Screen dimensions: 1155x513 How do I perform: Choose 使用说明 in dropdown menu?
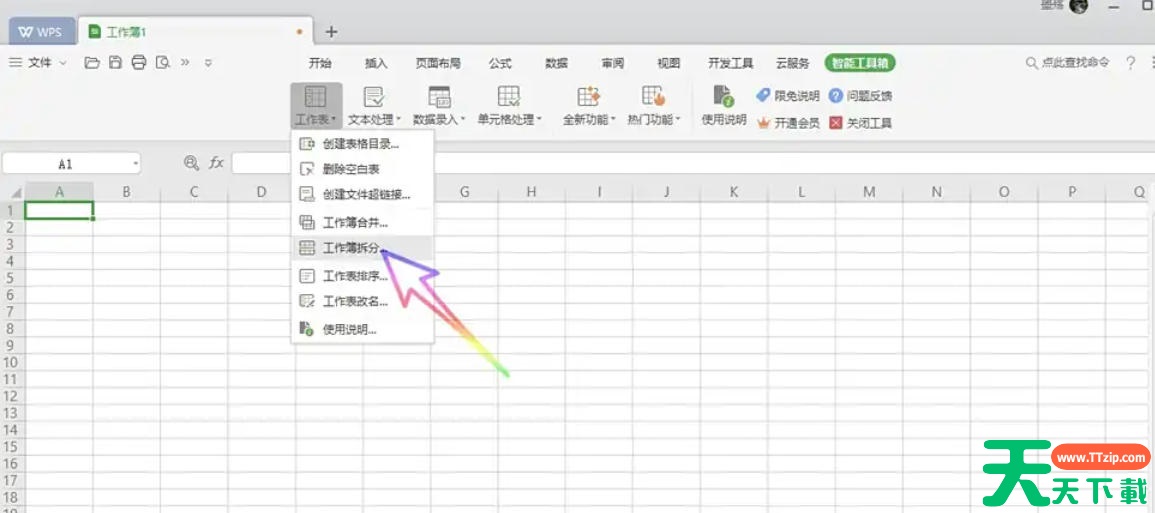pyautogui.click(x=362, y=329)
